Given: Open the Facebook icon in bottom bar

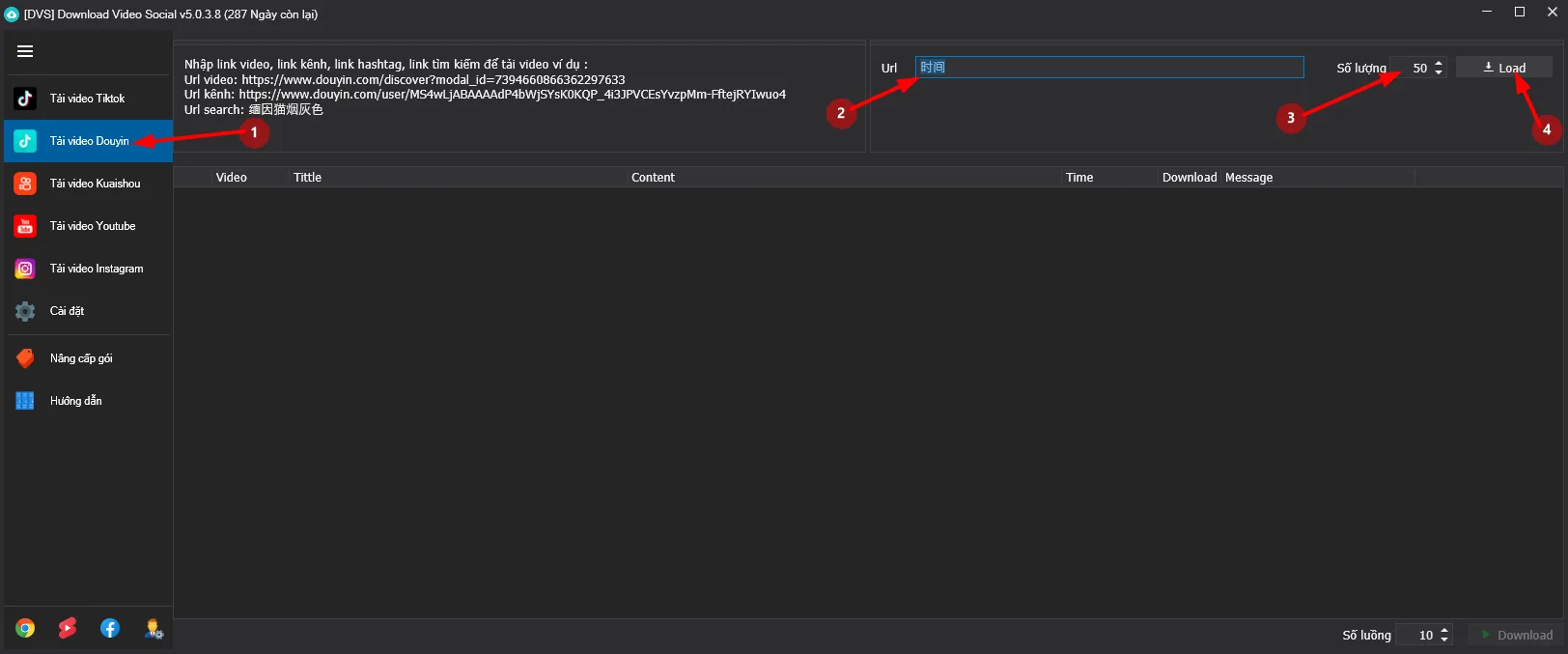Looking at the screenshot, I should [x=110, y=629].
